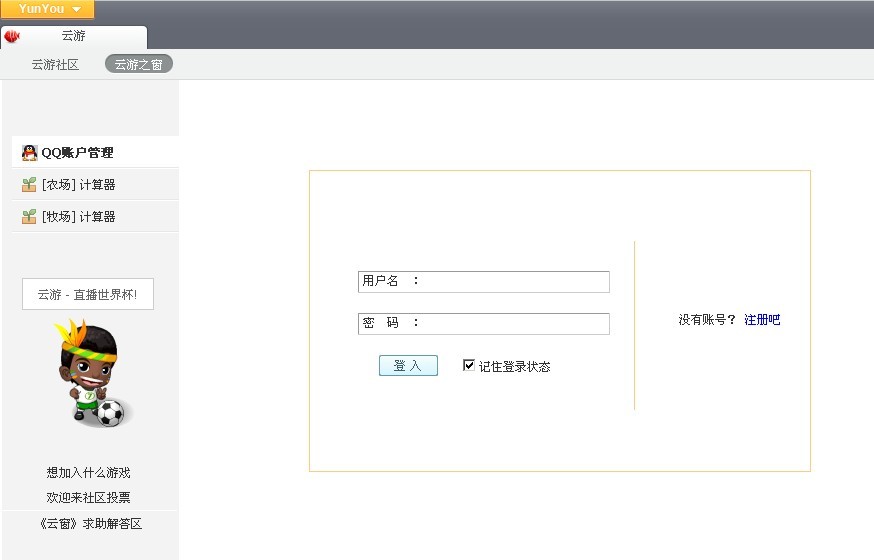Open the YunYou dropdown menu
This screenshot has width=874, height=560.
click(x=47, y=9)
